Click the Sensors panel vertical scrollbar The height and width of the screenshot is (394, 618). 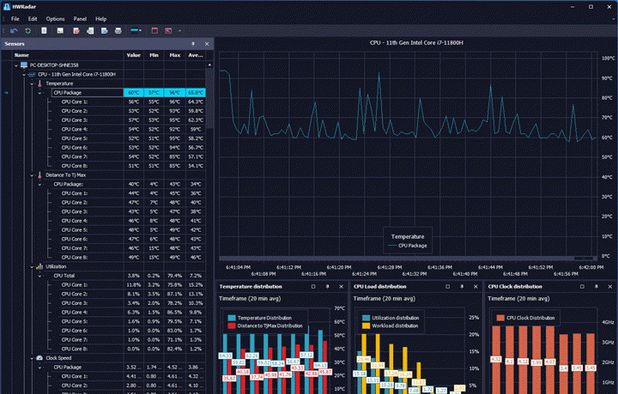point(210,98)
